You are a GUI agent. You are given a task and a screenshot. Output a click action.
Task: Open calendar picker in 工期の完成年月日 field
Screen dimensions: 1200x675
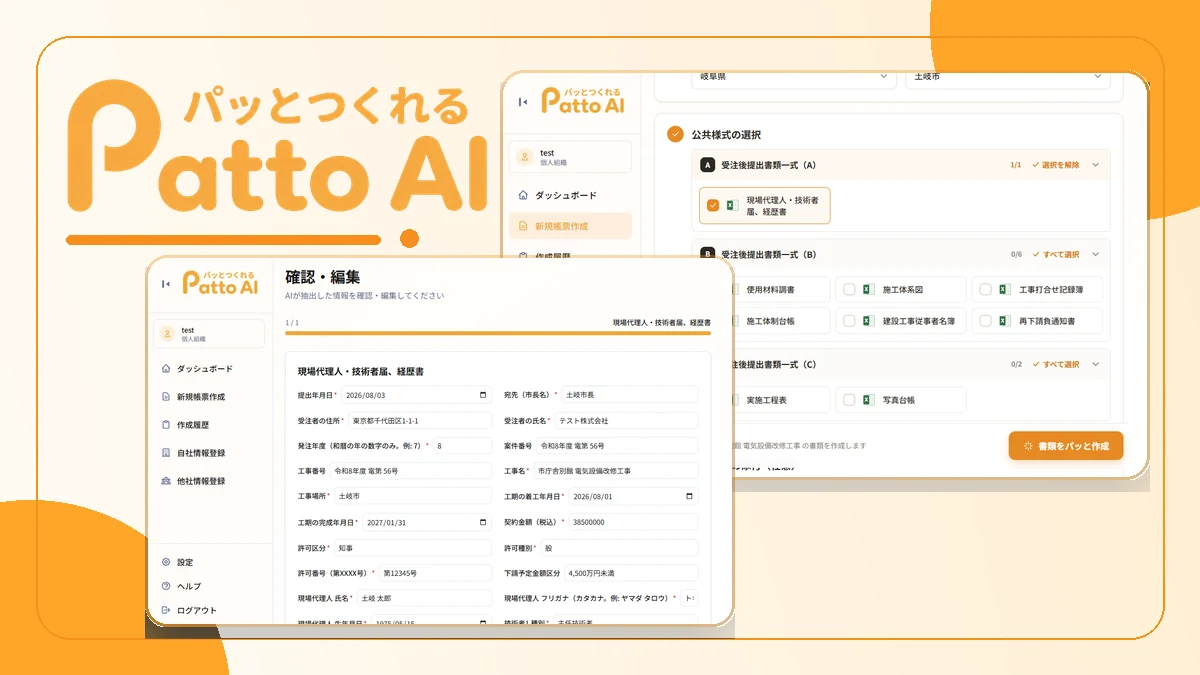click(484, 522)
